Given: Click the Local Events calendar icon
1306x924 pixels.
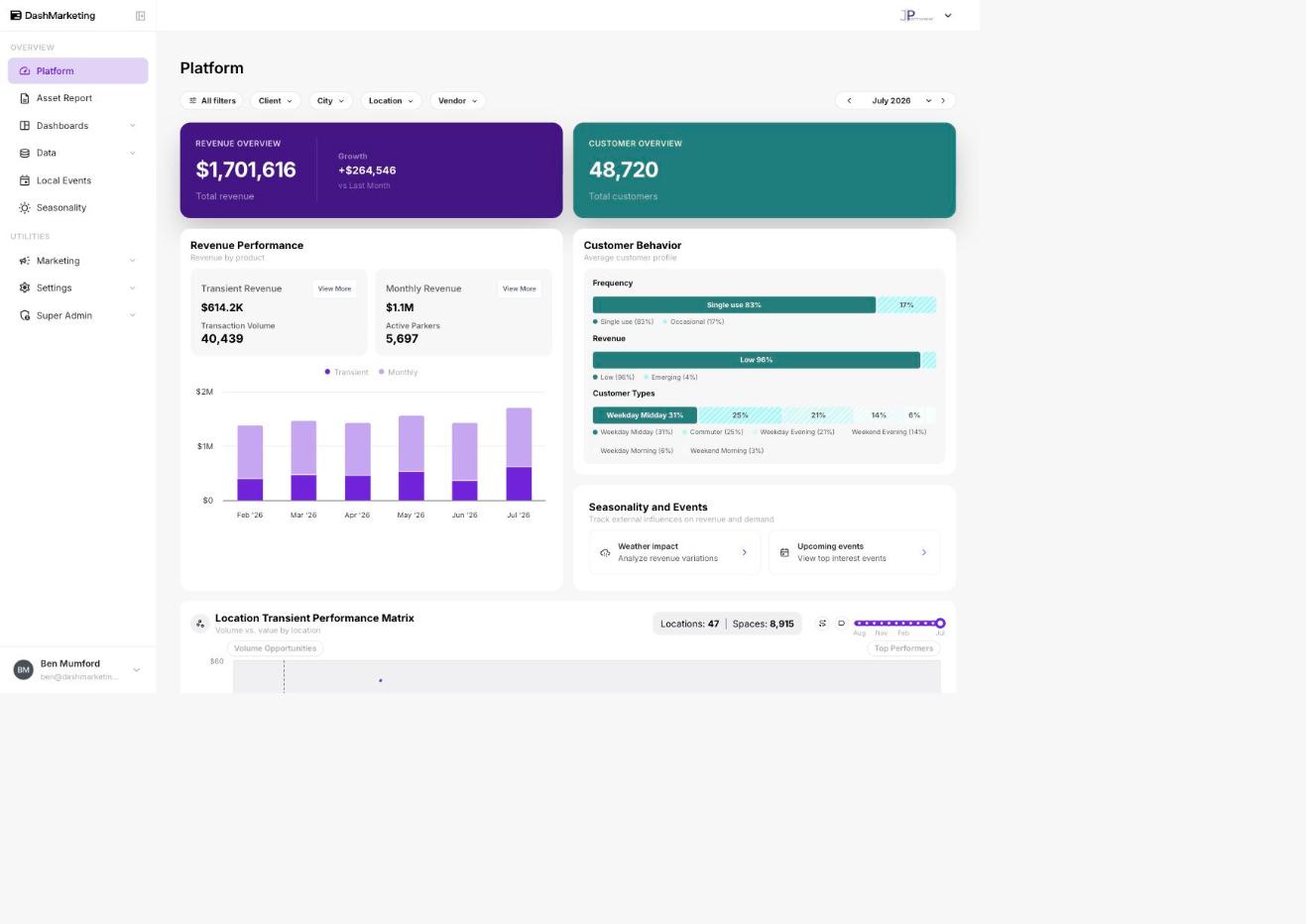Looking at the screenshot, I should (25, 180).
